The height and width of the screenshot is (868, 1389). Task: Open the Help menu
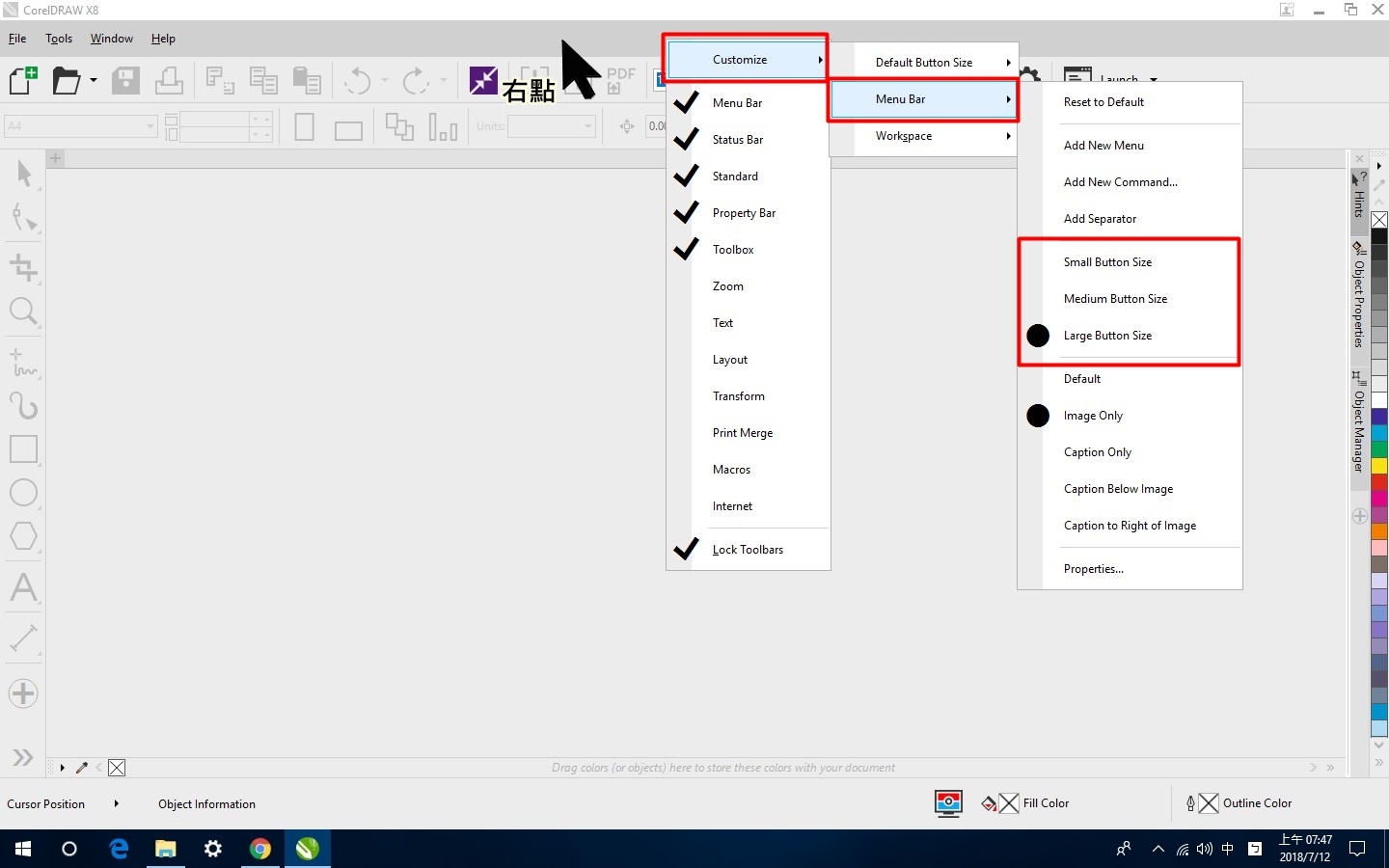click(x=163, y=39)
